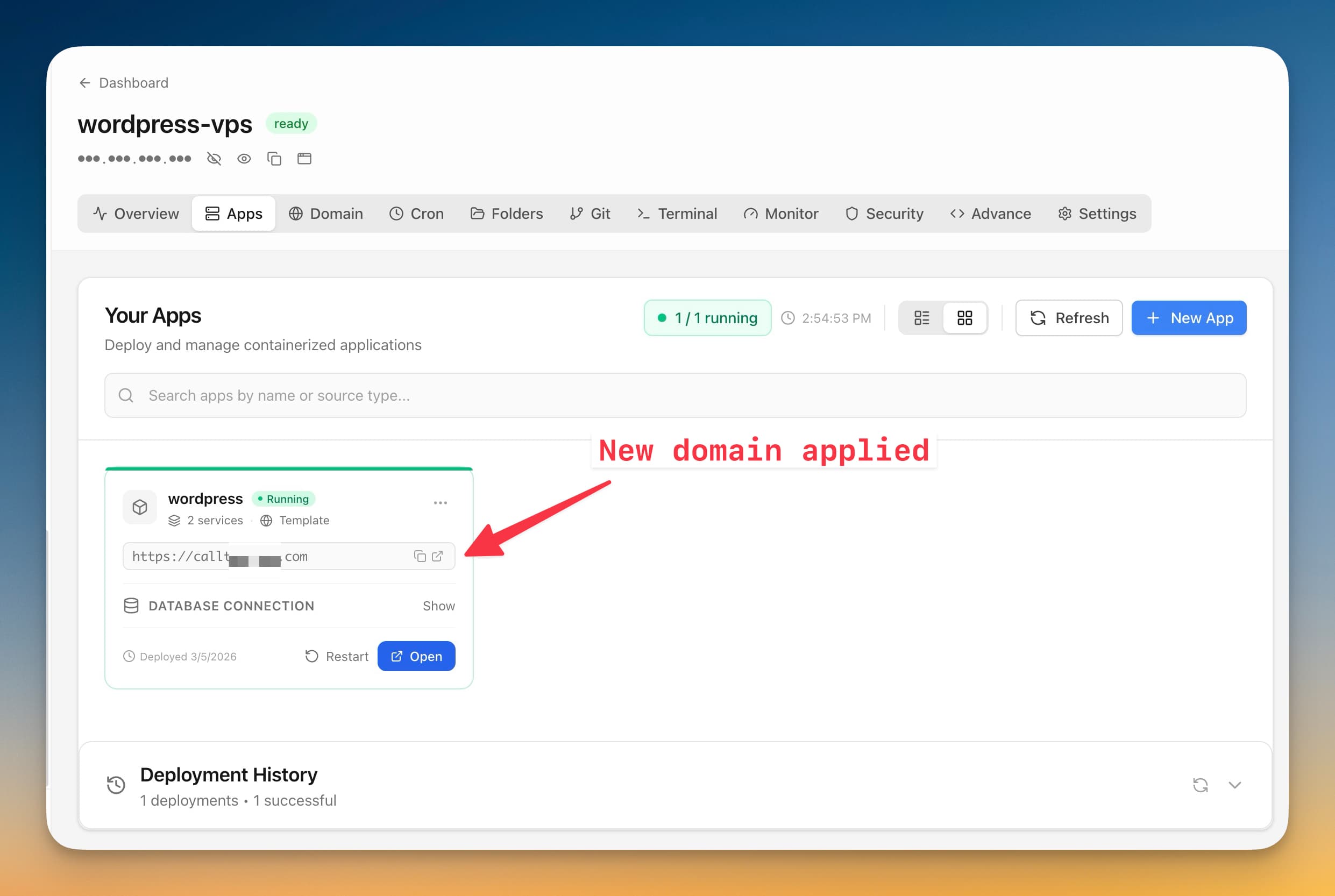Screen dimensions: 1335x896
Task: Go back to Dashboard
Action: (x=122, y=82)
